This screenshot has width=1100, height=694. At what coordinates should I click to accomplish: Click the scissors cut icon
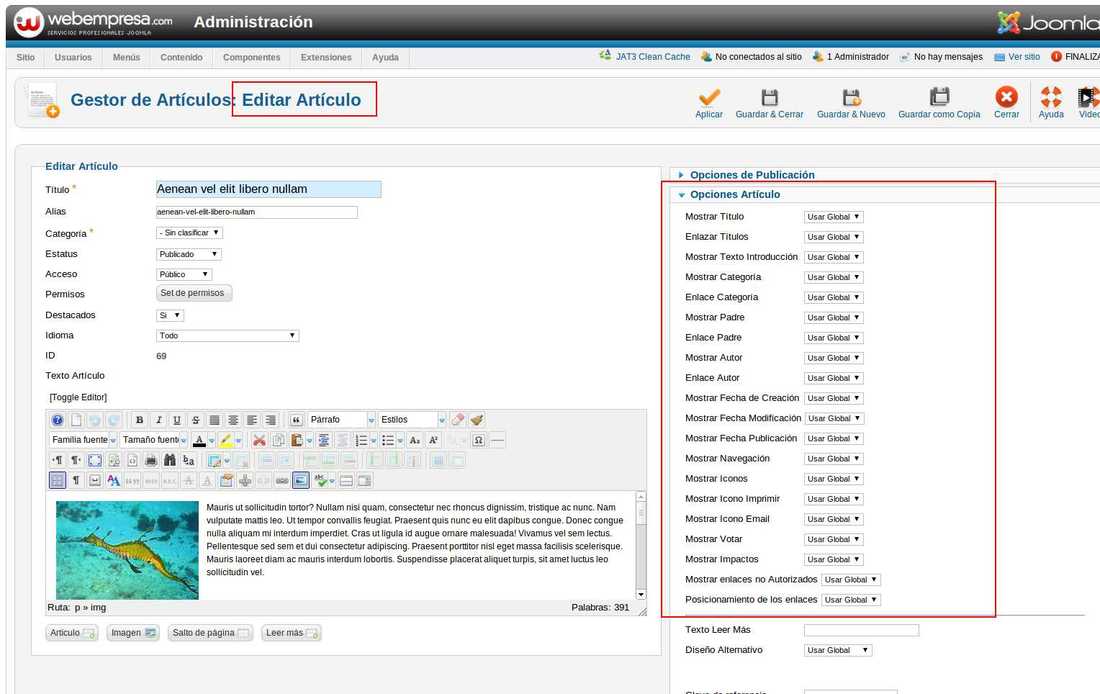pos(260,440)
